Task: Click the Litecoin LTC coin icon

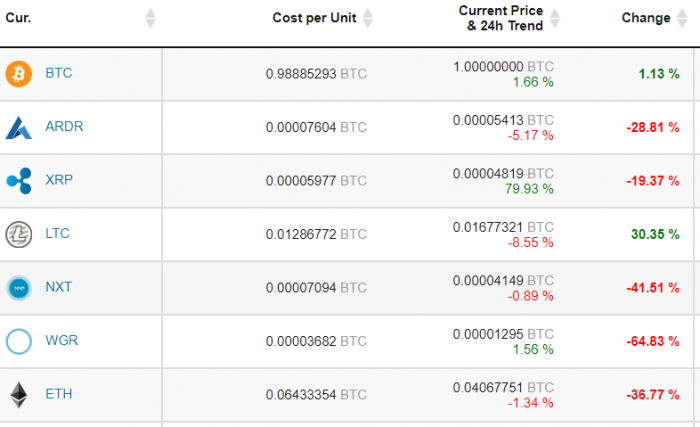Action: click(x=19, y=234)
